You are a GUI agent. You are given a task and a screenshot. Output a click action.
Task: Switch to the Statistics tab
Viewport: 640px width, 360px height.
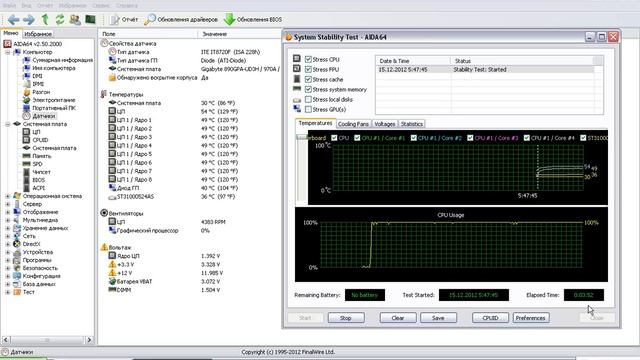pyautogui.click(x=411, y=124)
